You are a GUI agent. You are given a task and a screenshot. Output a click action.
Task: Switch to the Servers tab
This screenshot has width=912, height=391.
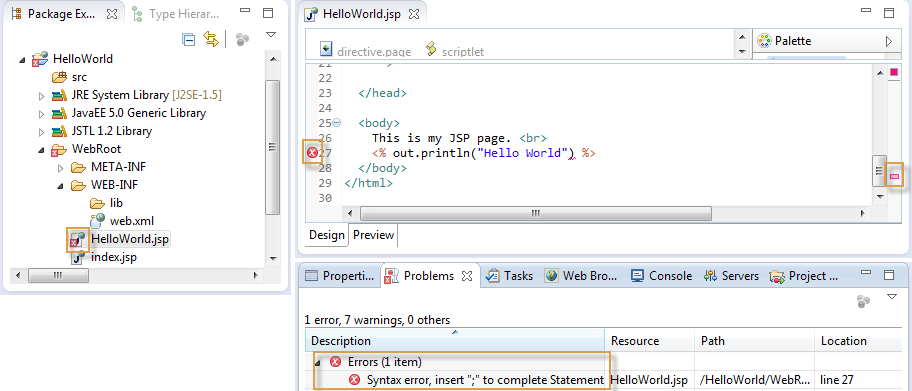[731, 276]
